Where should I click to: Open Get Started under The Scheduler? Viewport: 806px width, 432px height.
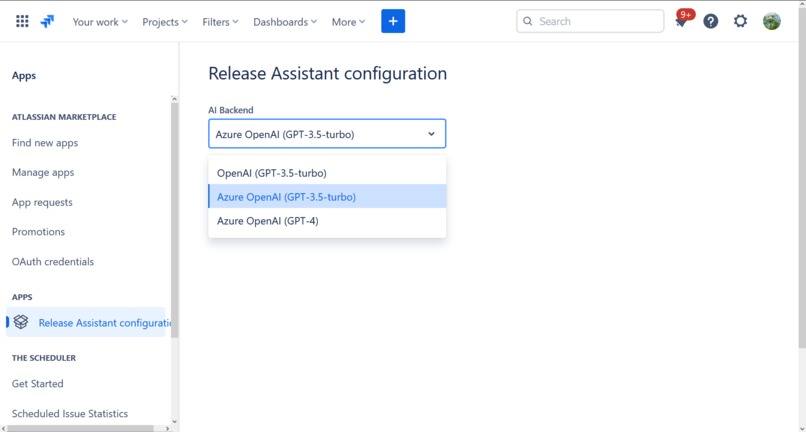(38, 384)
